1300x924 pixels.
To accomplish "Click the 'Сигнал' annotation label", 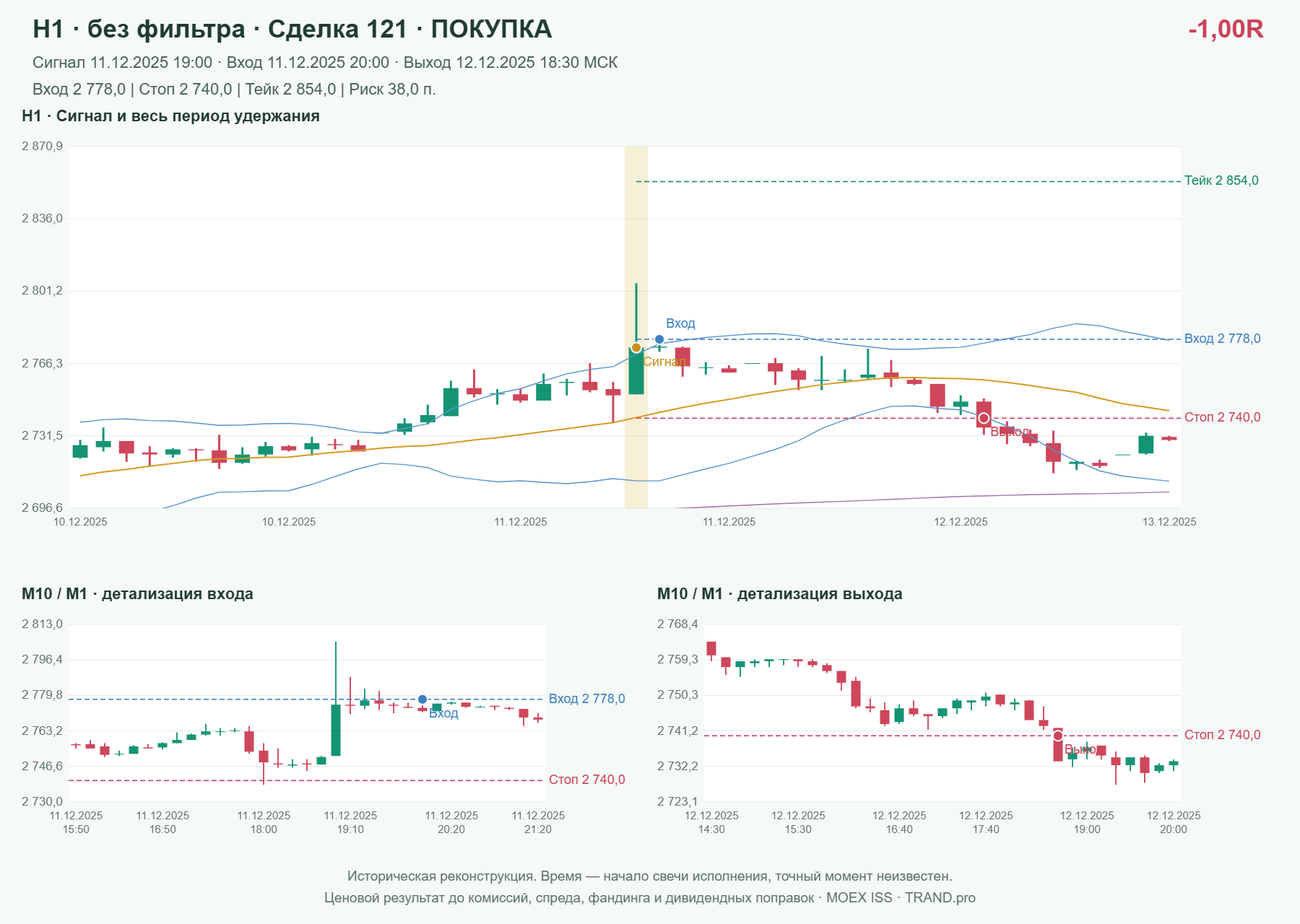I will 664,362.
